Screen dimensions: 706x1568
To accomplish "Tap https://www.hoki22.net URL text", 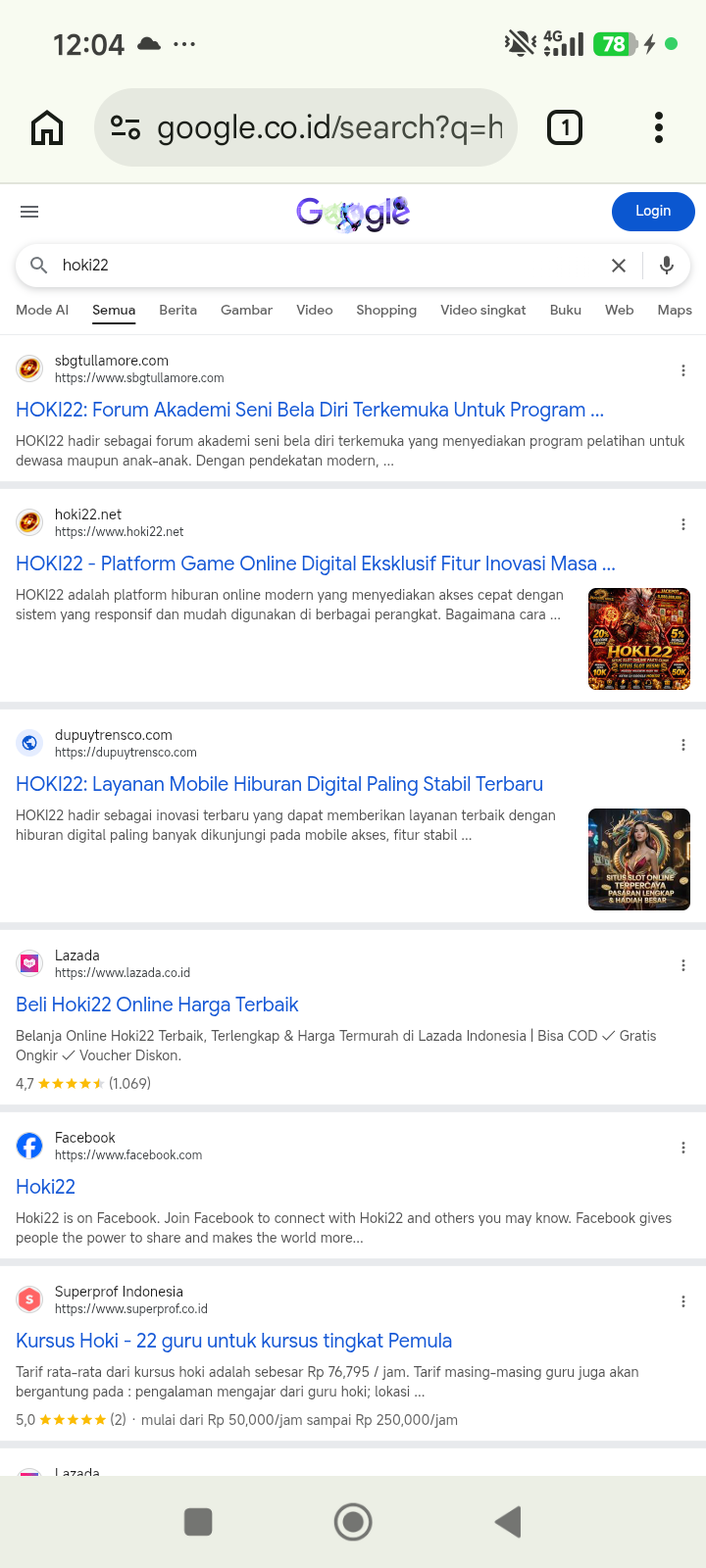I will click(x=120, y=532).
